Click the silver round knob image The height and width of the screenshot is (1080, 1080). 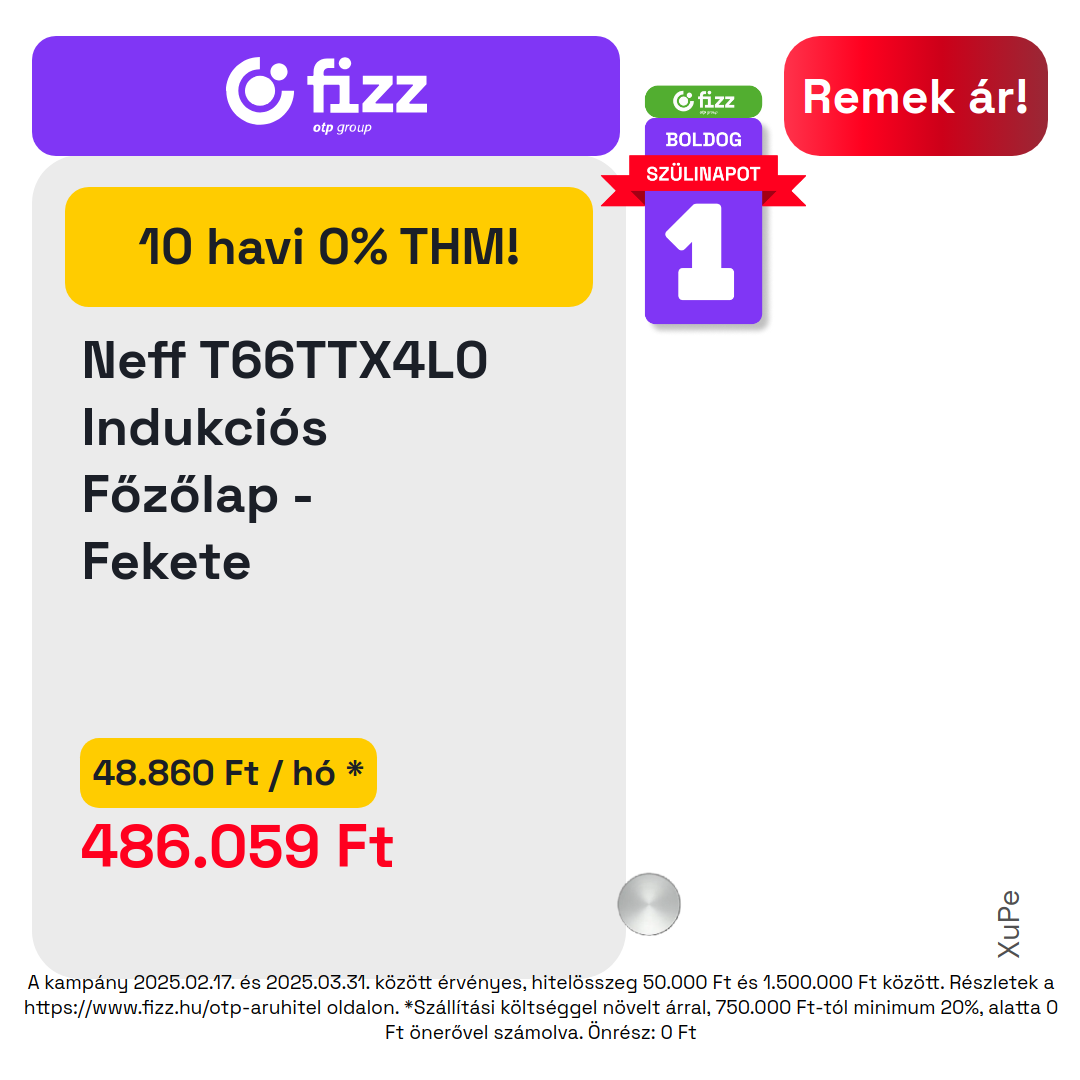click(x=649, y=904)
